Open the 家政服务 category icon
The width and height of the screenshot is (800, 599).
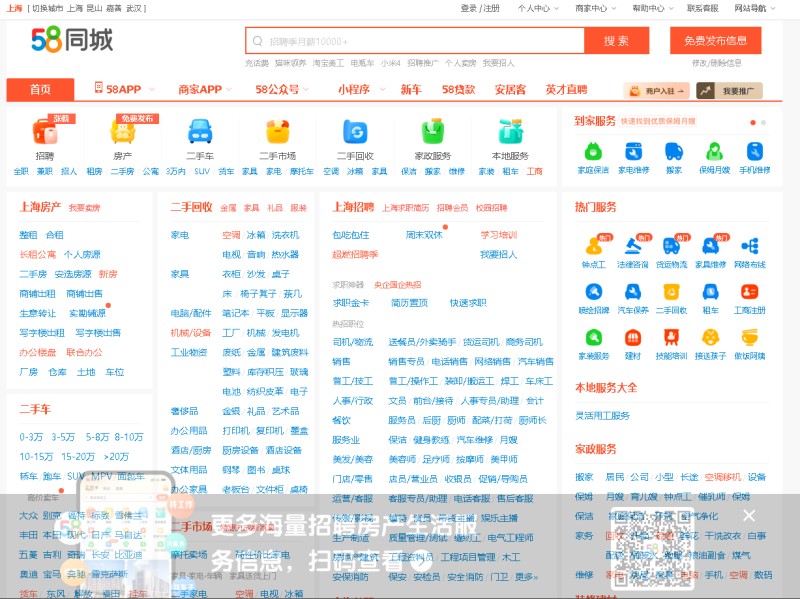[433, 131]
